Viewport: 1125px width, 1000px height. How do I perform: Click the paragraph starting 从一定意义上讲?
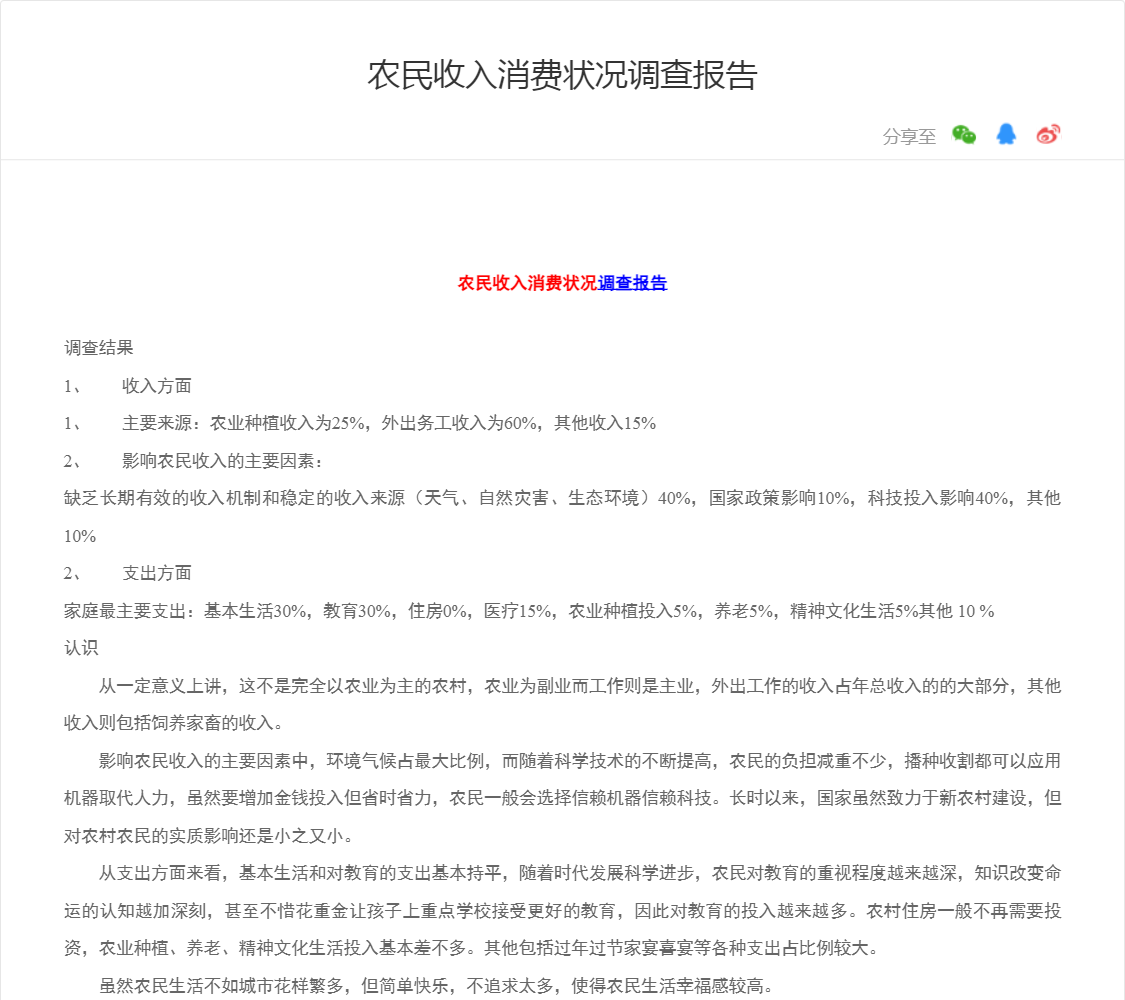point(562,704)
